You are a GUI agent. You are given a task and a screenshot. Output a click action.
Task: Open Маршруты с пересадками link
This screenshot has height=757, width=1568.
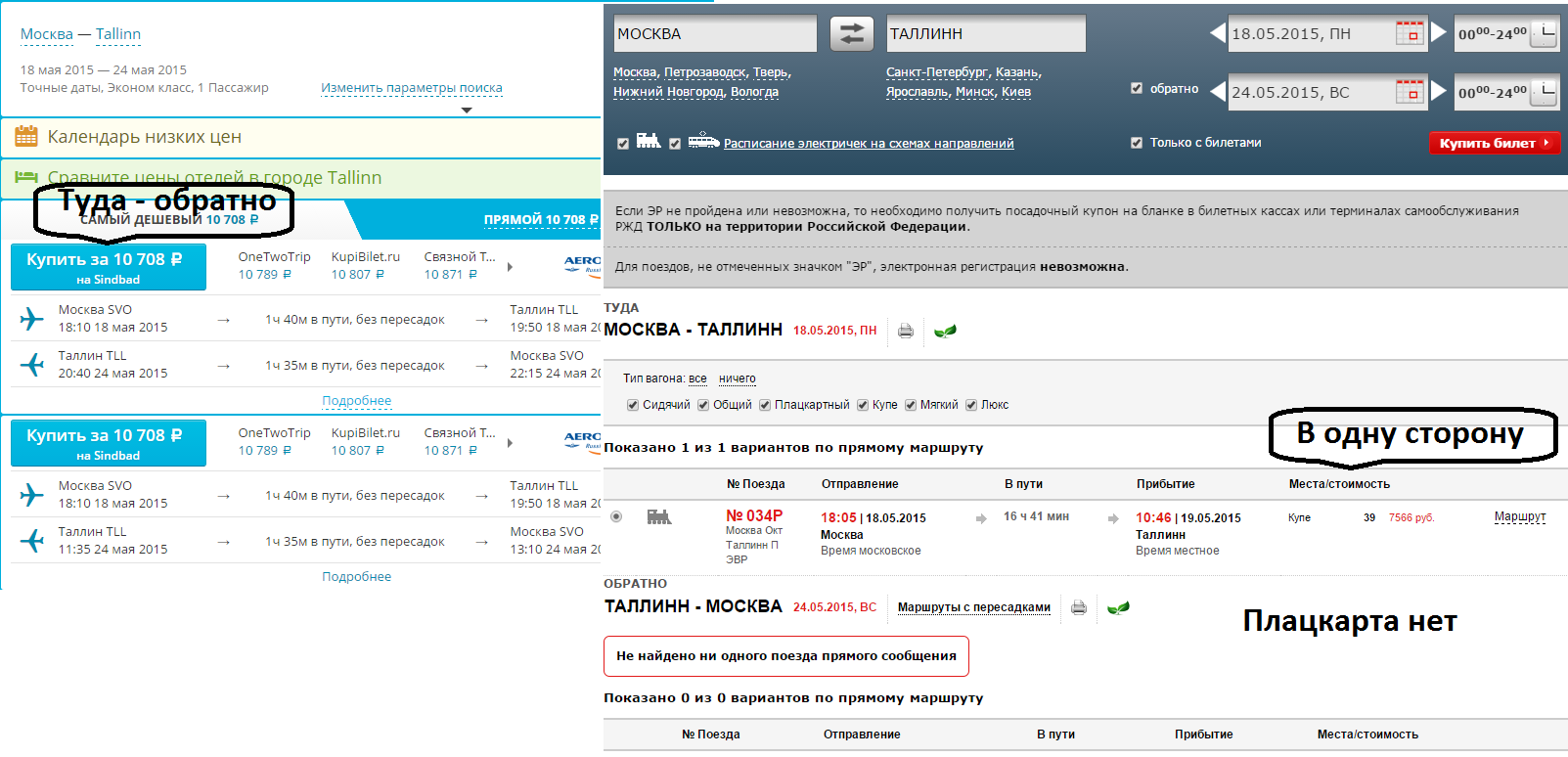point(974,607)
